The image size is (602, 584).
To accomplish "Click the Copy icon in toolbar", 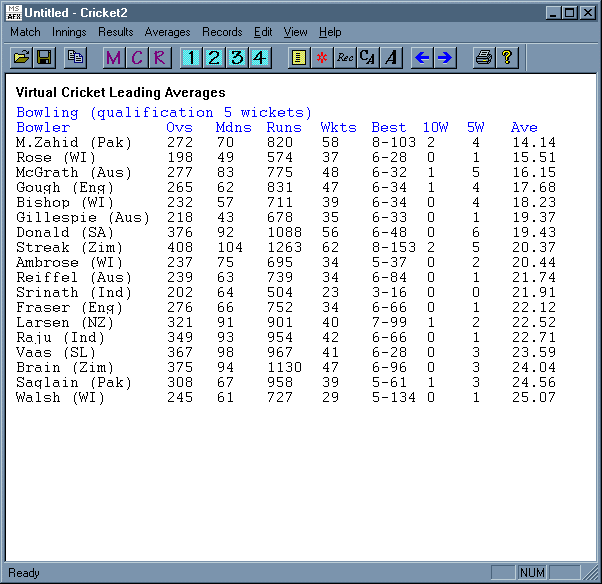I will [75, 58].
